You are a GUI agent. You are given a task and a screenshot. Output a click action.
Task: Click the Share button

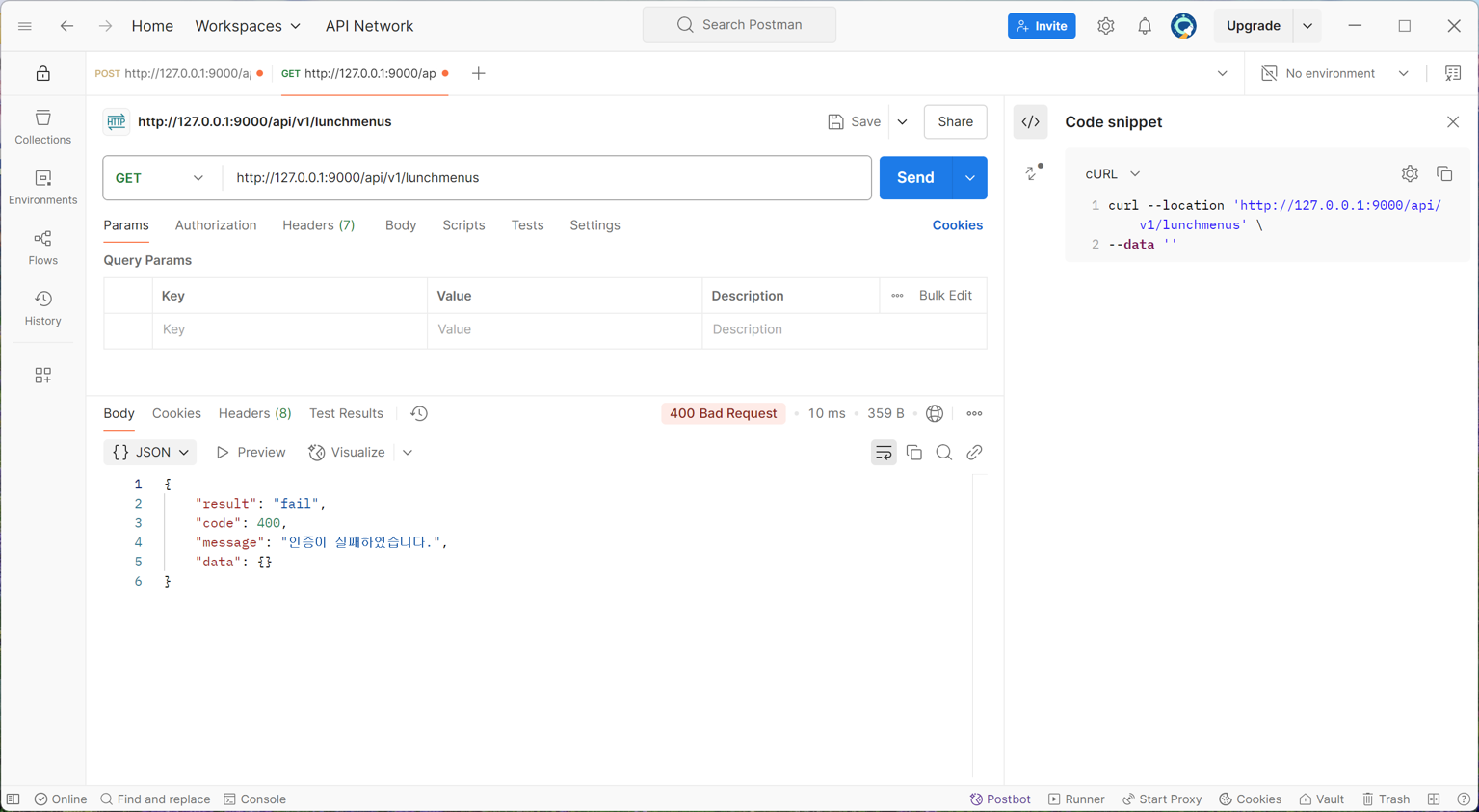[955, 122]
